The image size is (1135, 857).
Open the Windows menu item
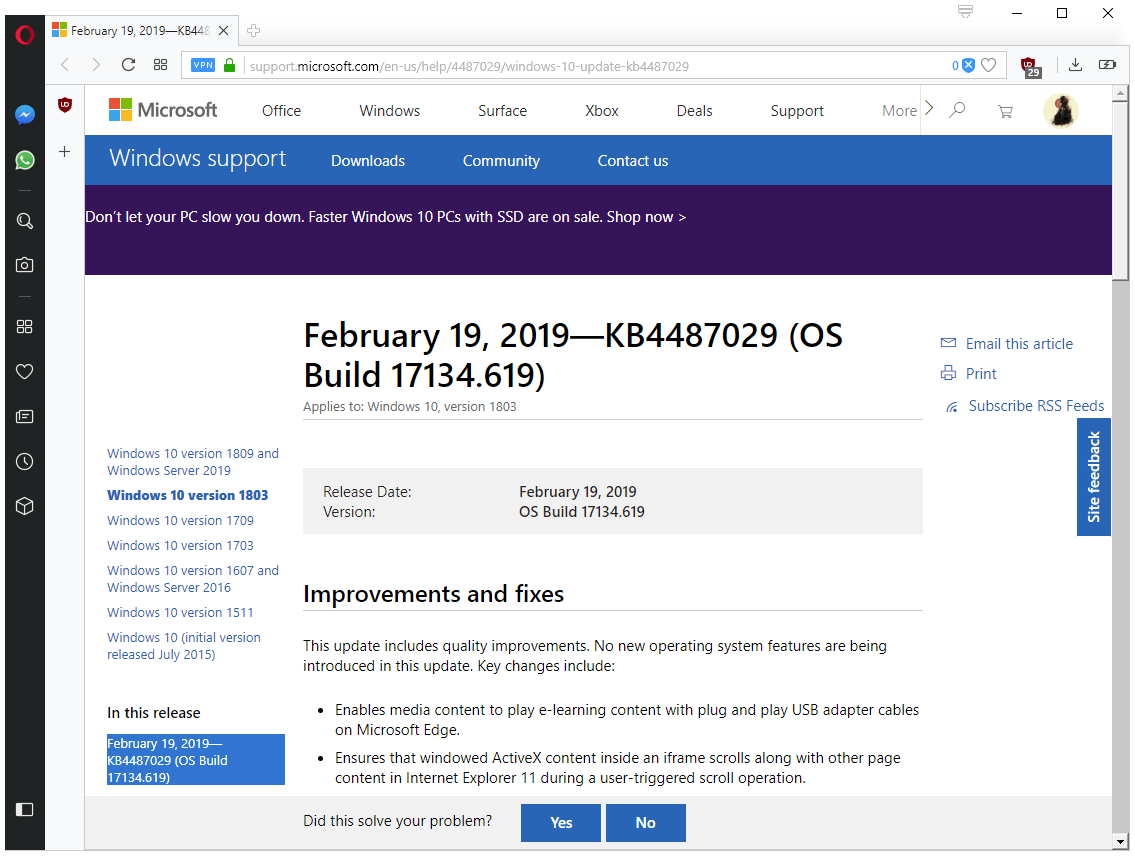pos(389,111)
